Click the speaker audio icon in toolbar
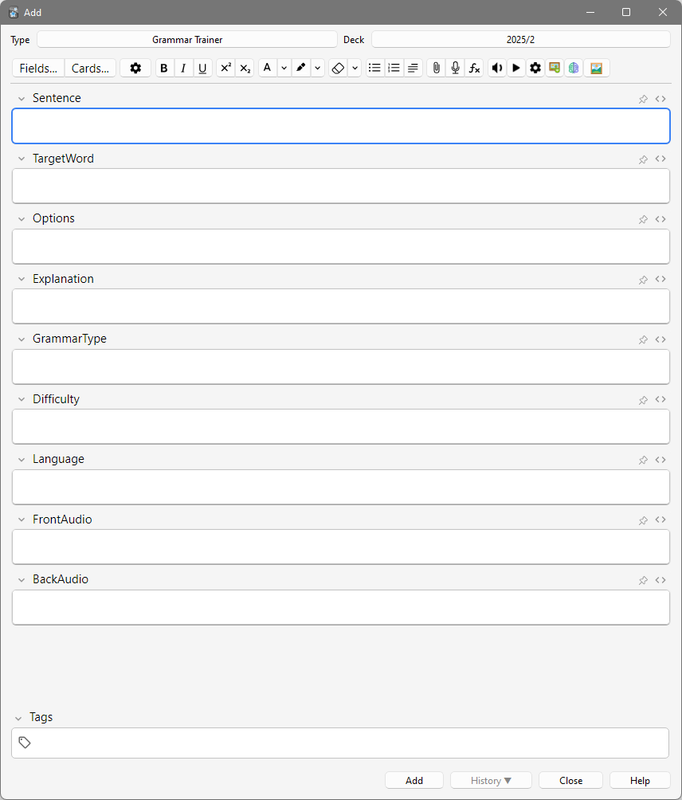The height and width of the screenshot is (800, 682). [497, 68]
